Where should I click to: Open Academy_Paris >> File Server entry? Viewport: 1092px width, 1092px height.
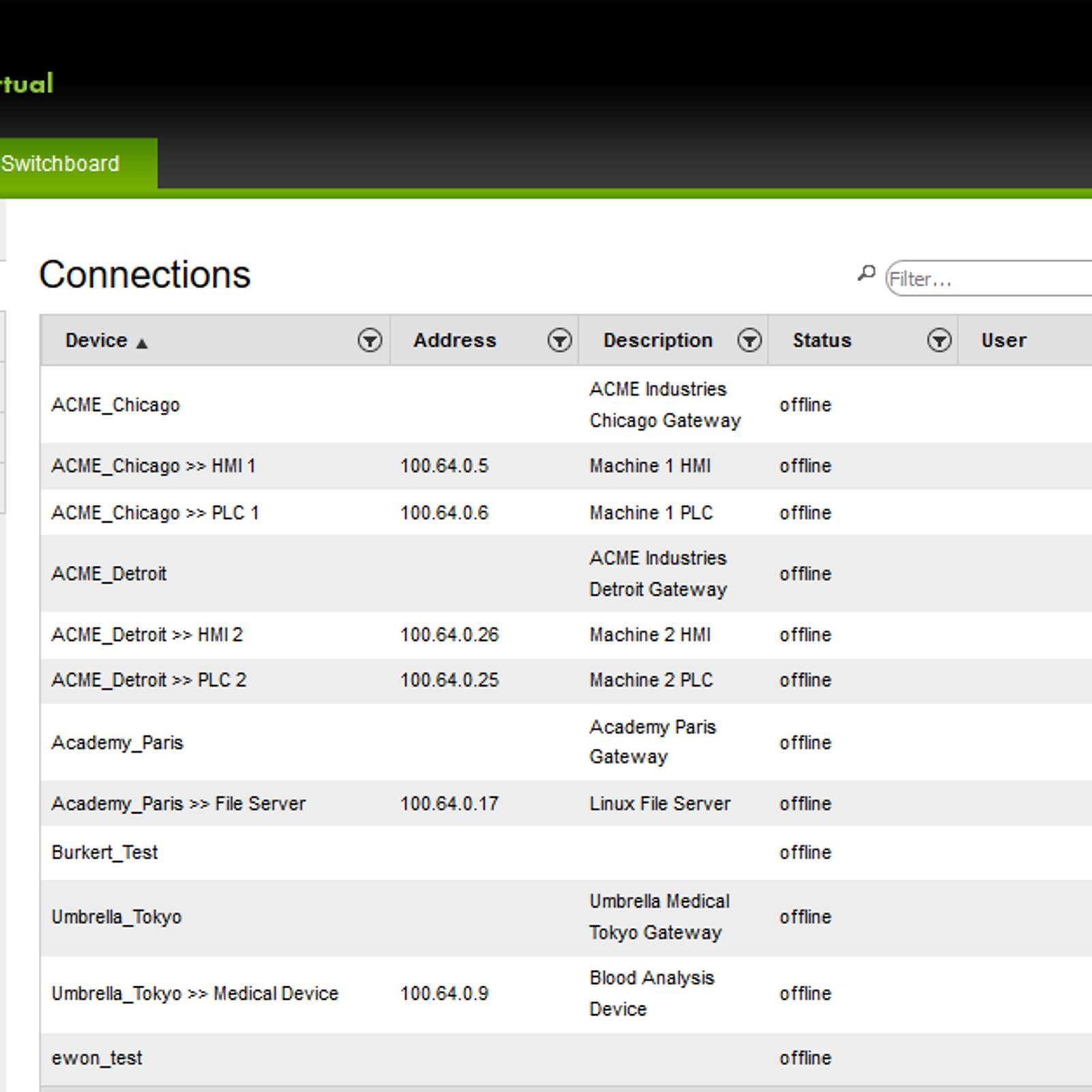(179, 803)
